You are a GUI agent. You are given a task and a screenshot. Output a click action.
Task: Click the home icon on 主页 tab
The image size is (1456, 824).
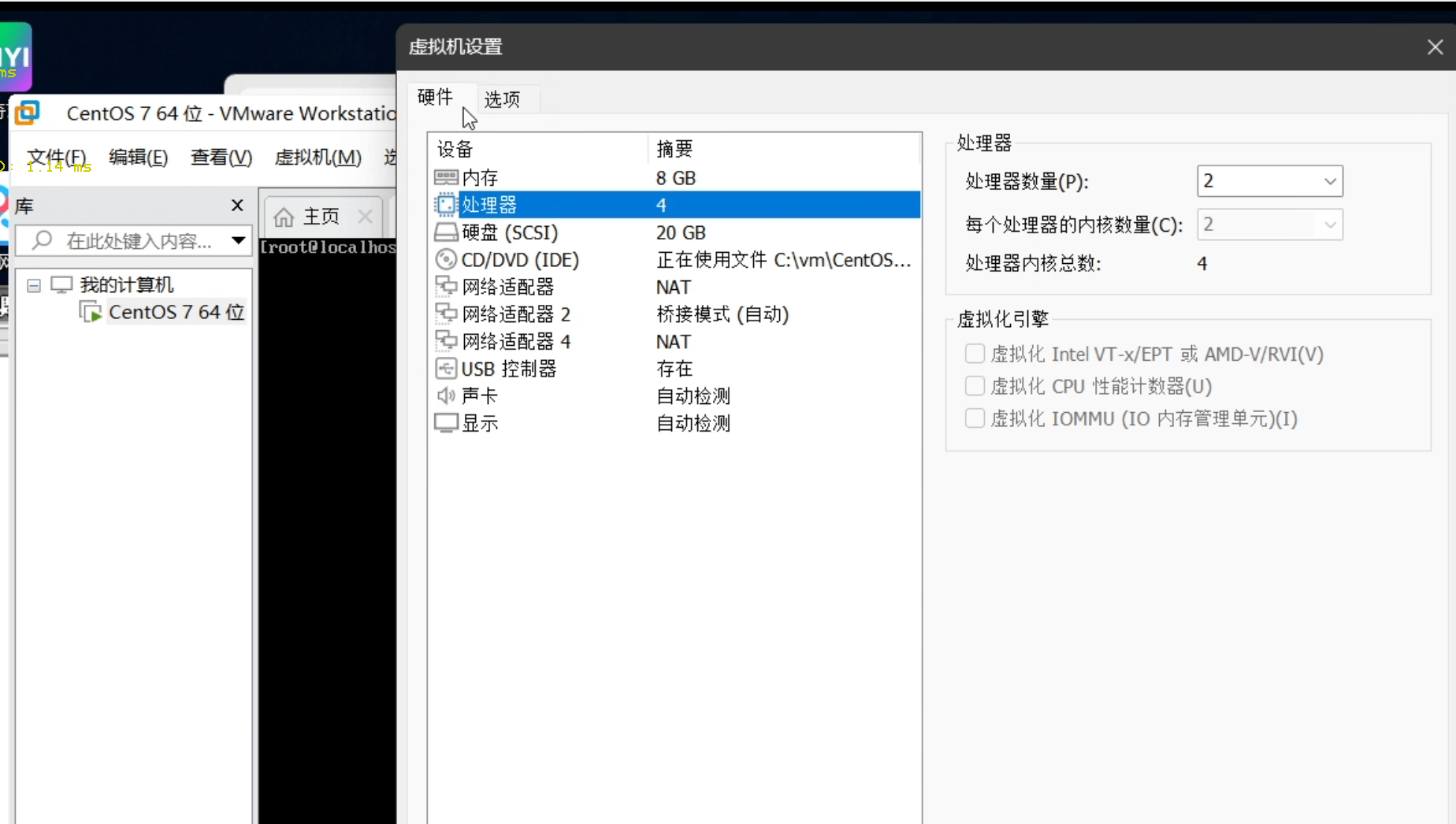tap(284, 217)
